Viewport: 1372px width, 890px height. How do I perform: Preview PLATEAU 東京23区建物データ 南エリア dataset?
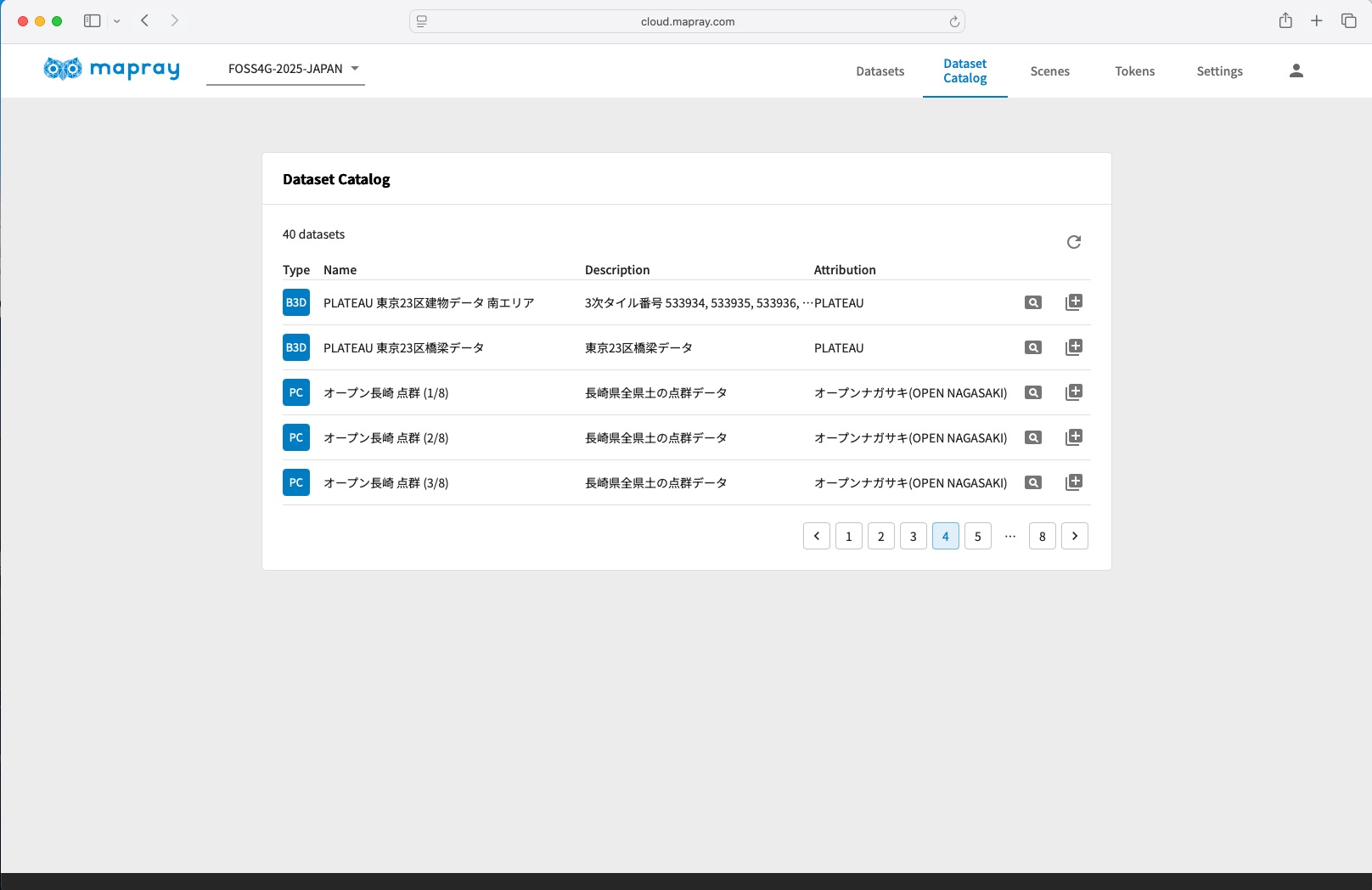tap(1032, 302)
